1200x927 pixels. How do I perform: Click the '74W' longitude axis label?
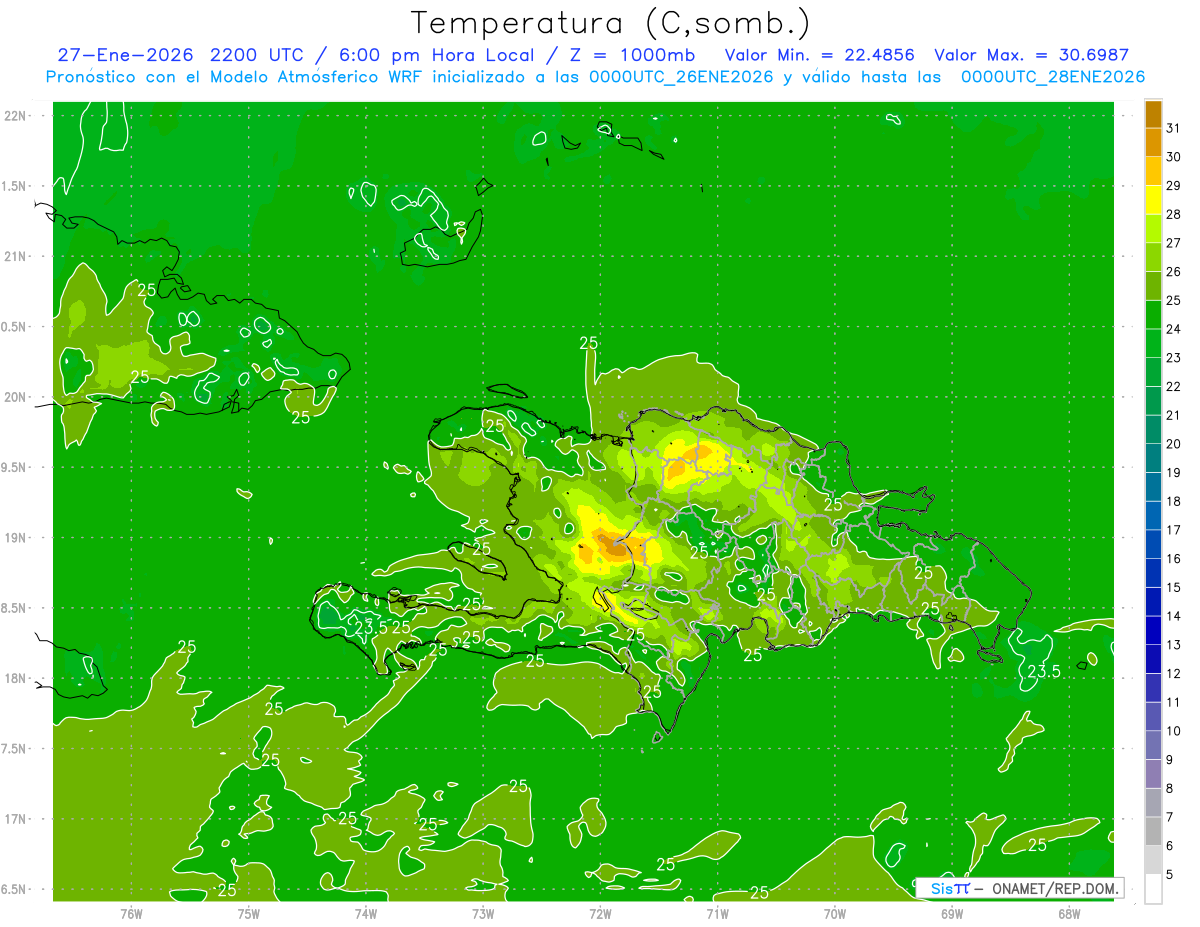[x=365, y=914]
